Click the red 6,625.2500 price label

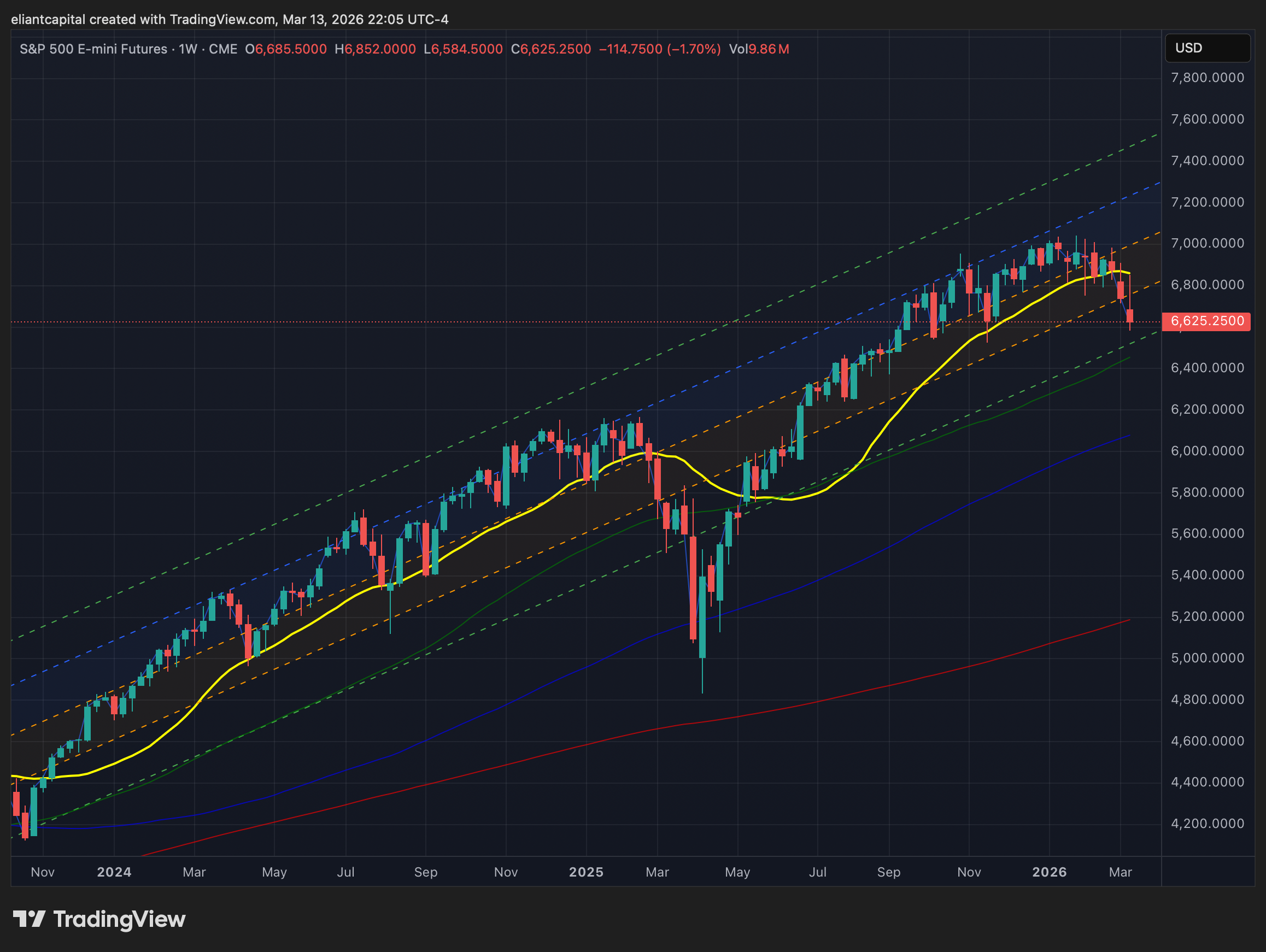[x=1206, y=321]
